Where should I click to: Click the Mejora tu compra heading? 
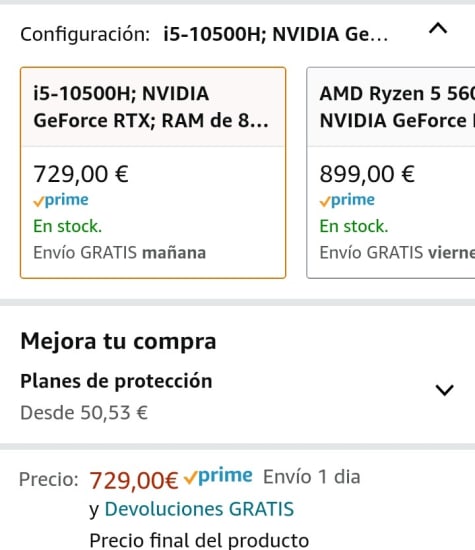(x=118, y=341)
